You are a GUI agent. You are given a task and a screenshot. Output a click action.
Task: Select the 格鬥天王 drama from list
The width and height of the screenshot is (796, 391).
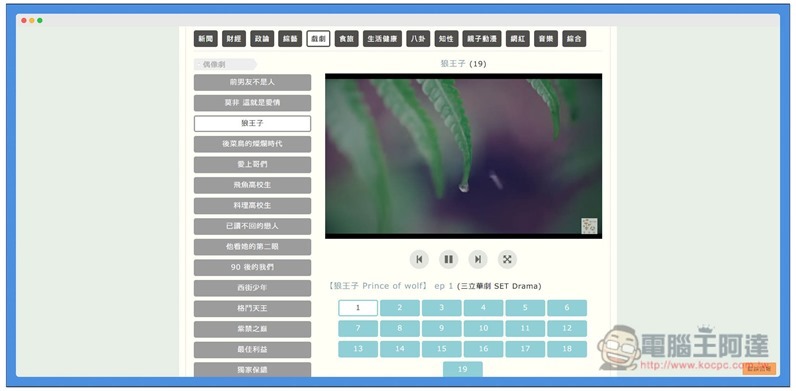[252, 308]
